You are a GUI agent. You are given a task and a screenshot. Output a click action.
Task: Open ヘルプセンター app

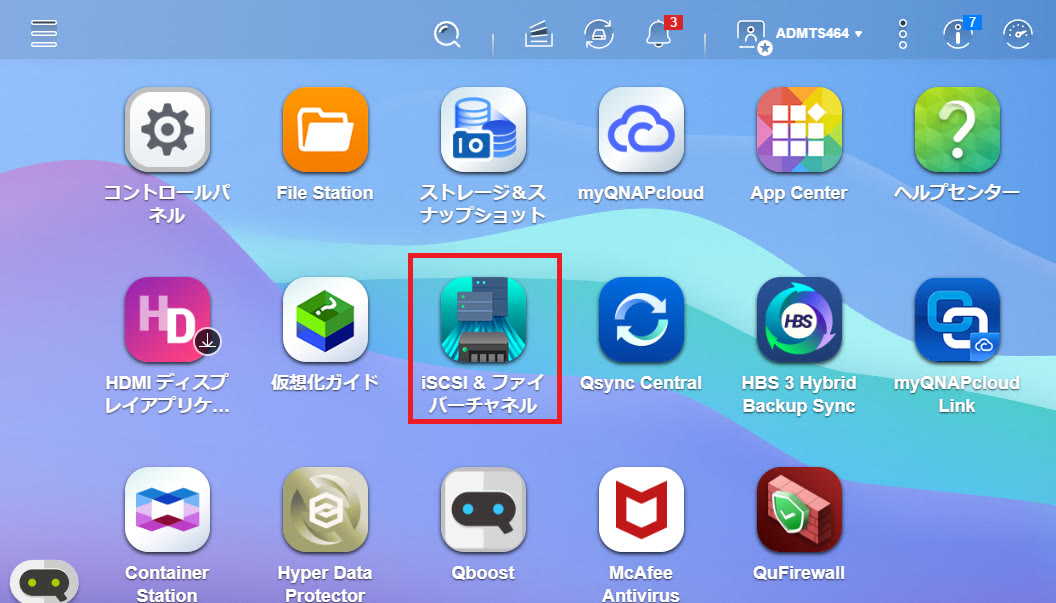(957, 129)
